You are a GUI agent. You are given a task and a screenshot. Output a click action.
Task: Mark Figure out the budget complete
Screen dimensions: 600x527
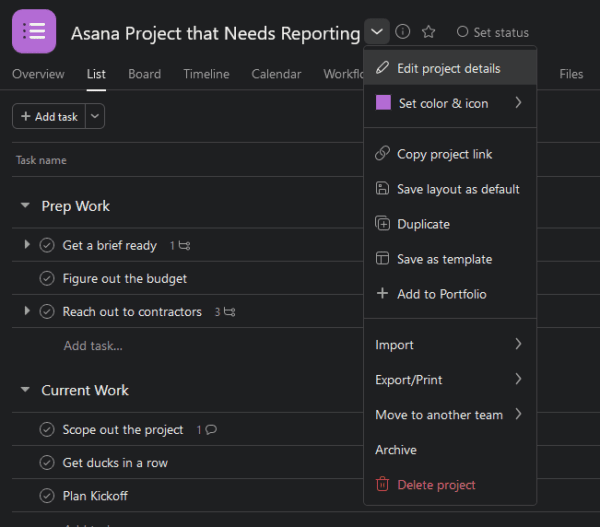47,278
